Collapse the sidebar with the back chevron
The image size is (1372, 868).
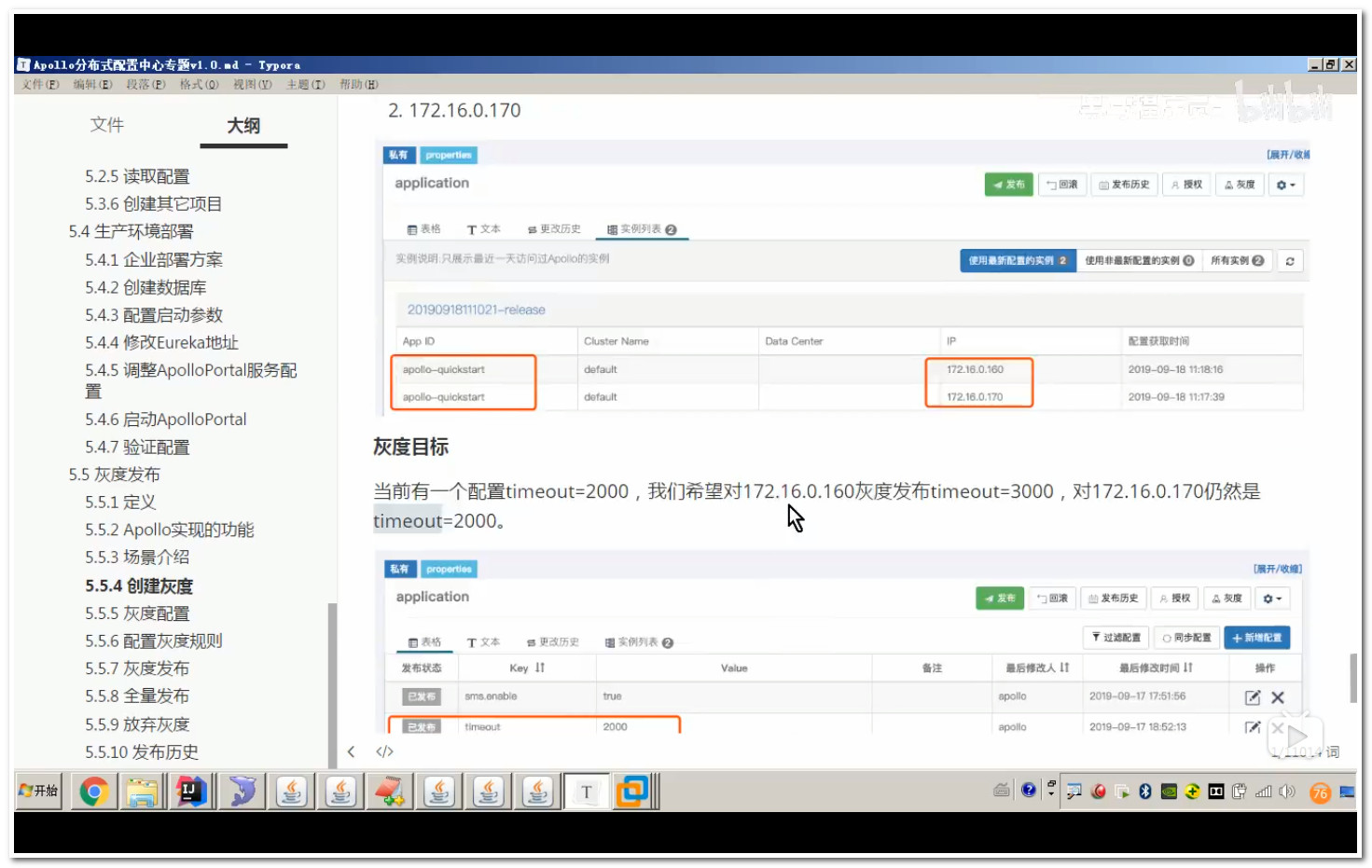(x=351, y=751)
